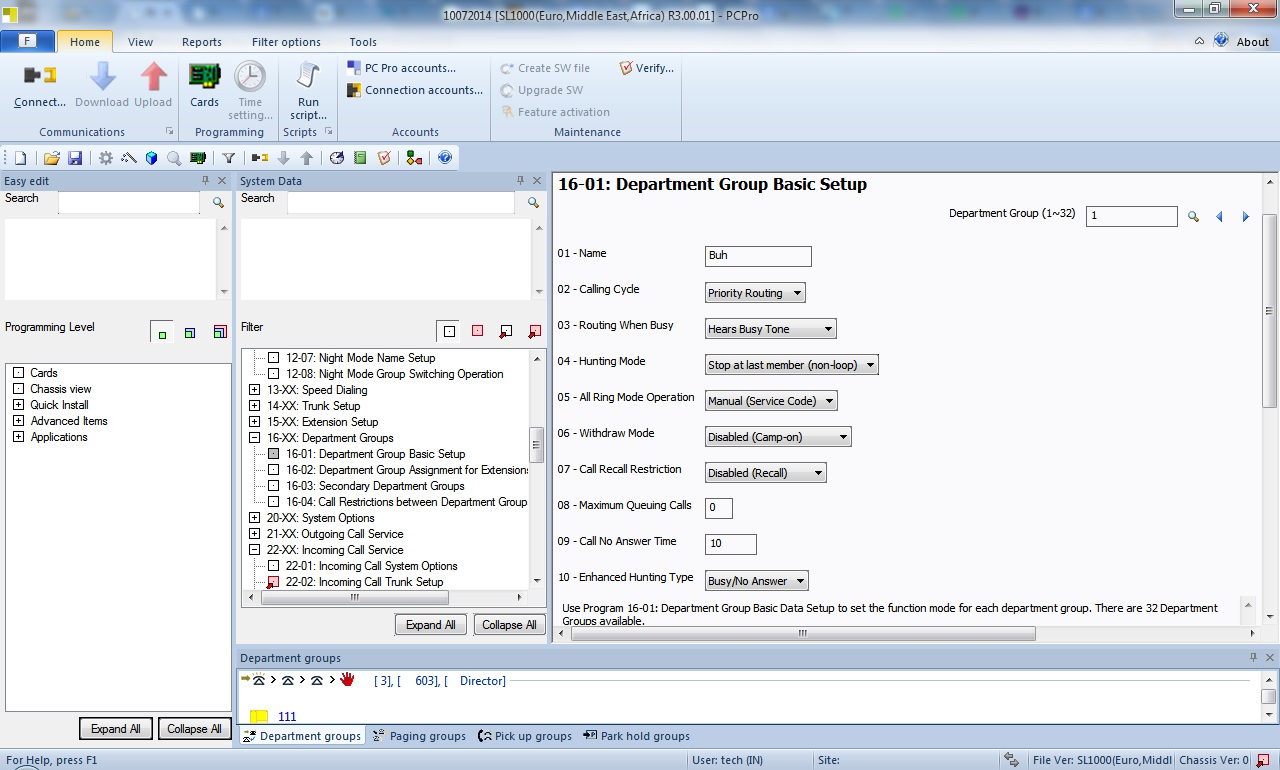Screen dimensions: 1280x770
Task: Click the Easy edit search magnifier icon
Action: coord(218,203)
